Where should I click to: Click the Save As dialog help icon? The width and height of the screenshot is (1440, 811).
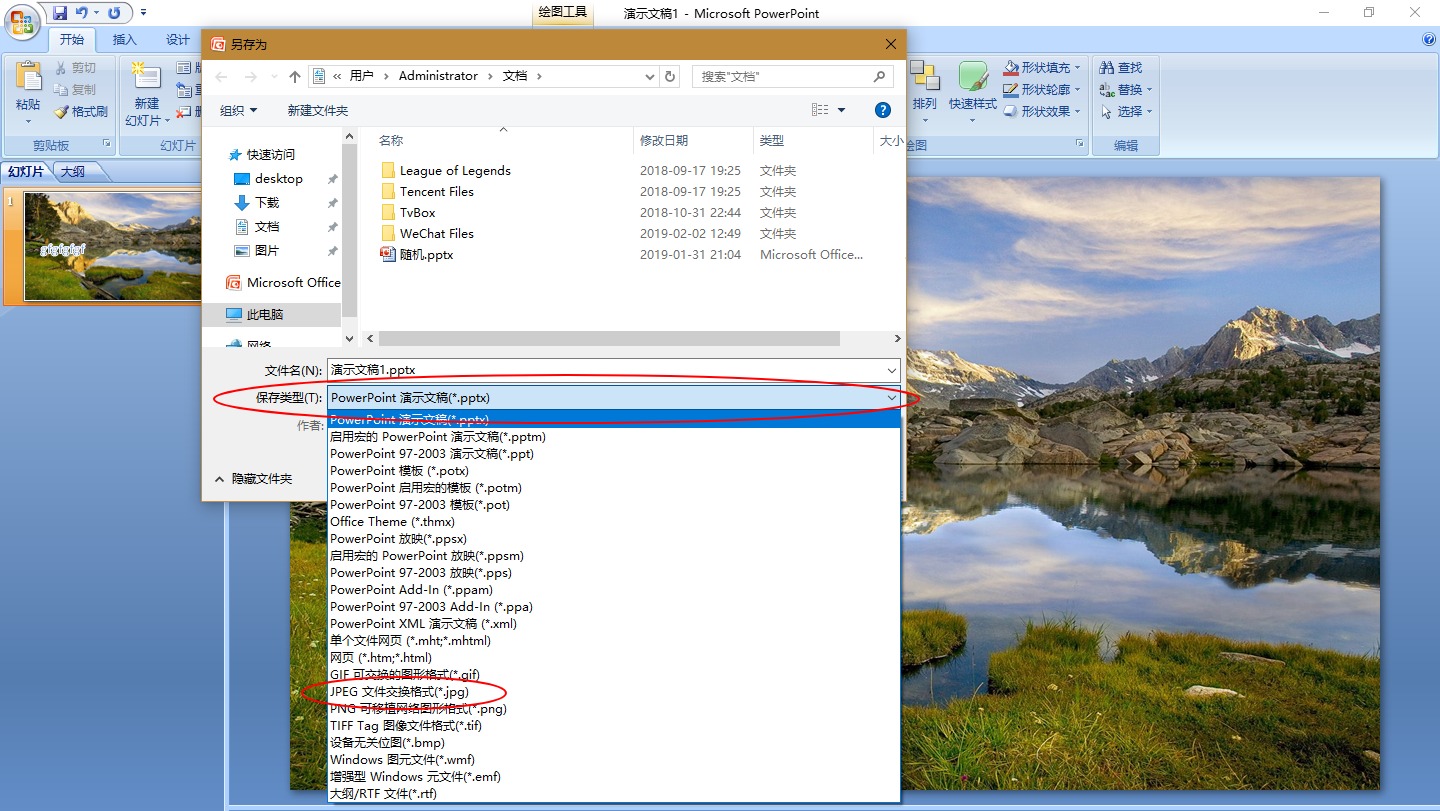882,110
